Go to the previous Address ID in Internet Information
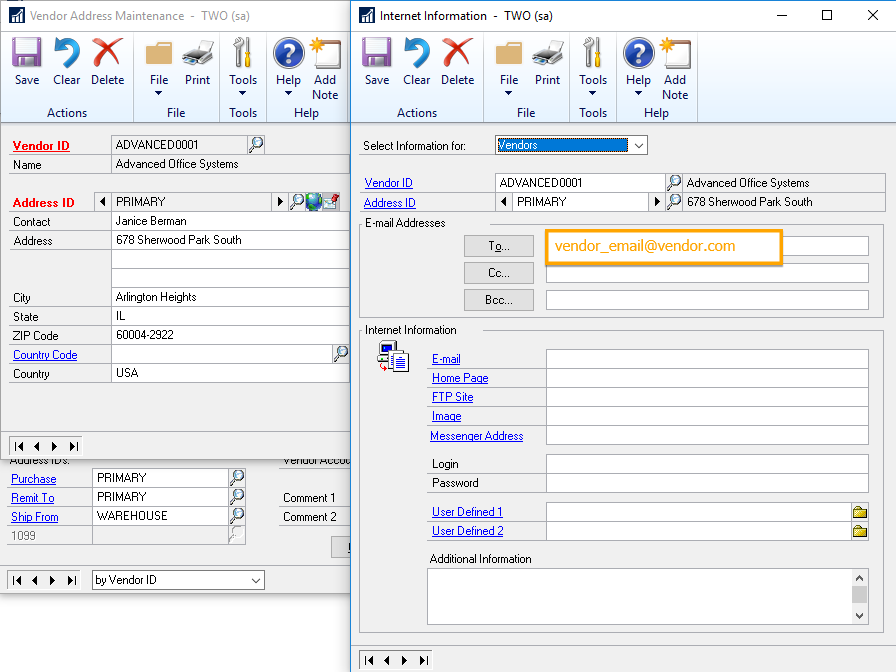The height and width of the screenshot is (672, 896). point(503,202)
